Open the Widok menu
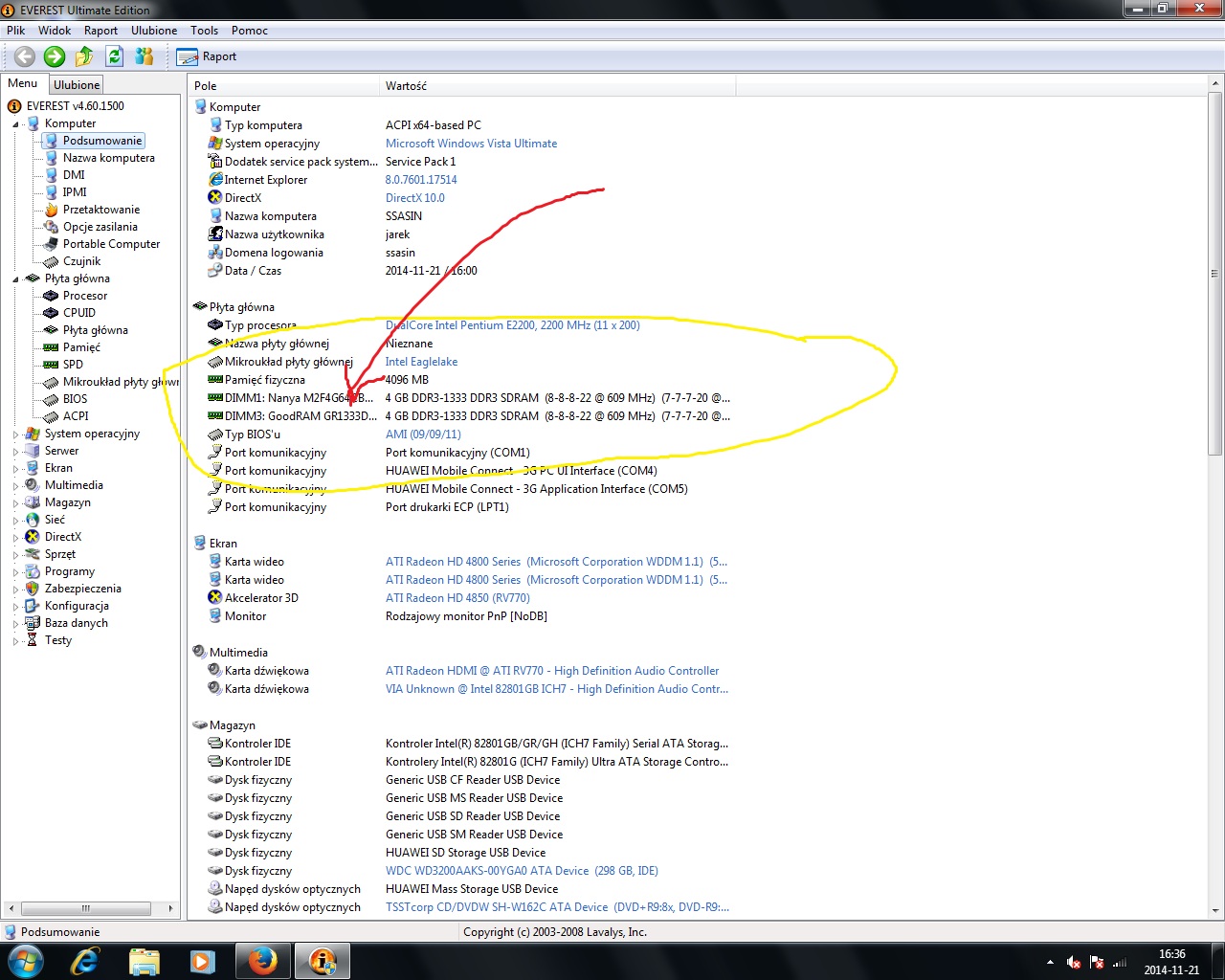This screenshot has width=1225, height=980. point(55,31)
